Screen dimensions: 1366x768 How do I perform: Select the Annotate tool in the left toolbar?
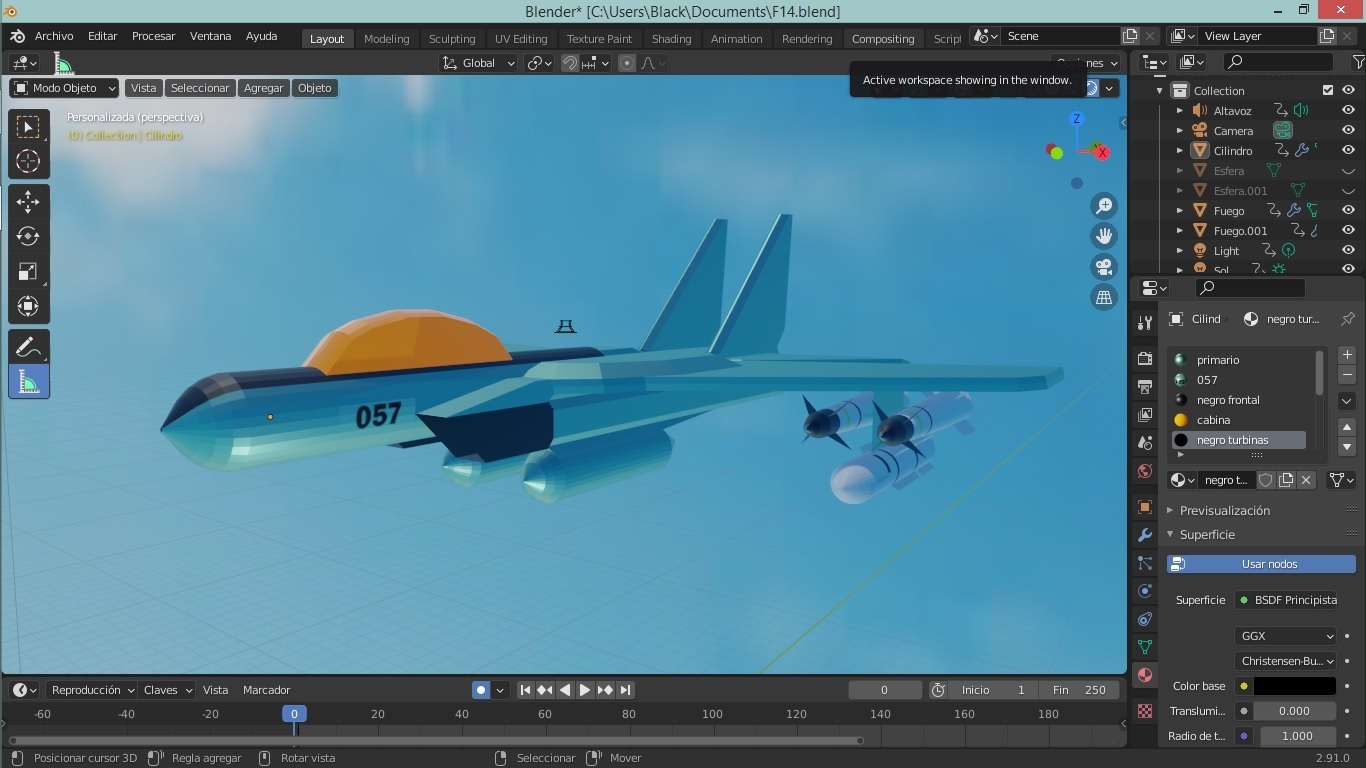[x=28, y=346]
